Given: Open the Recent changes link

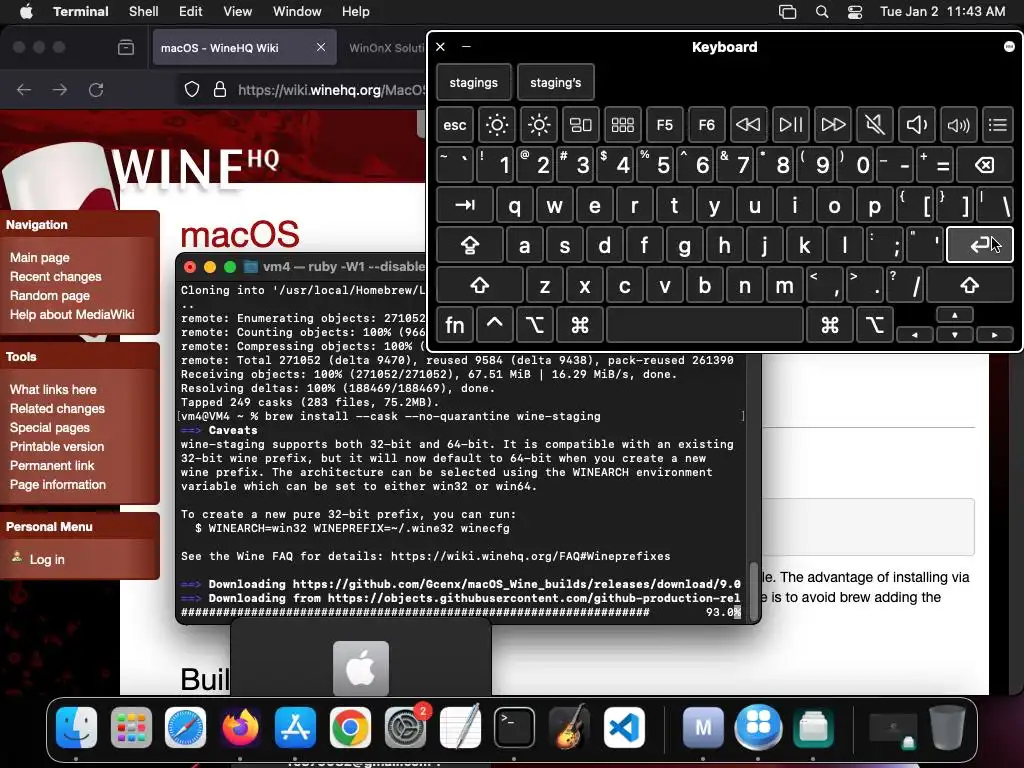Looking at the screenshot, I should [x=56, y=276].
